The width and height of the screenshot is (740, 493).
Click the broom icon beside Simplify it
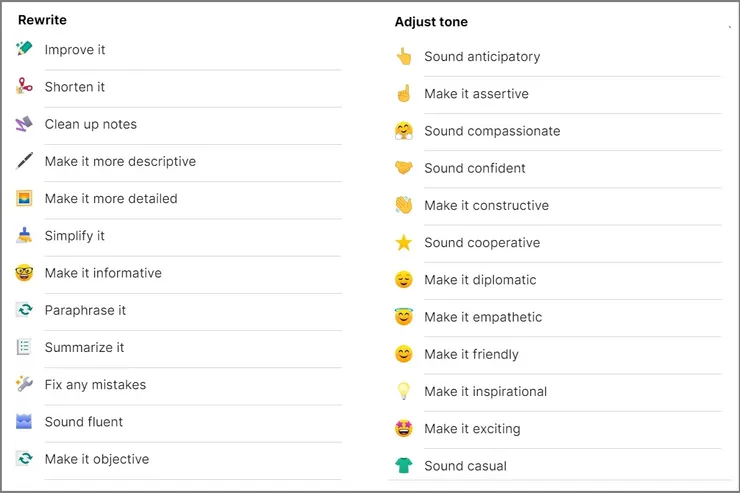(x=25, y=236)
